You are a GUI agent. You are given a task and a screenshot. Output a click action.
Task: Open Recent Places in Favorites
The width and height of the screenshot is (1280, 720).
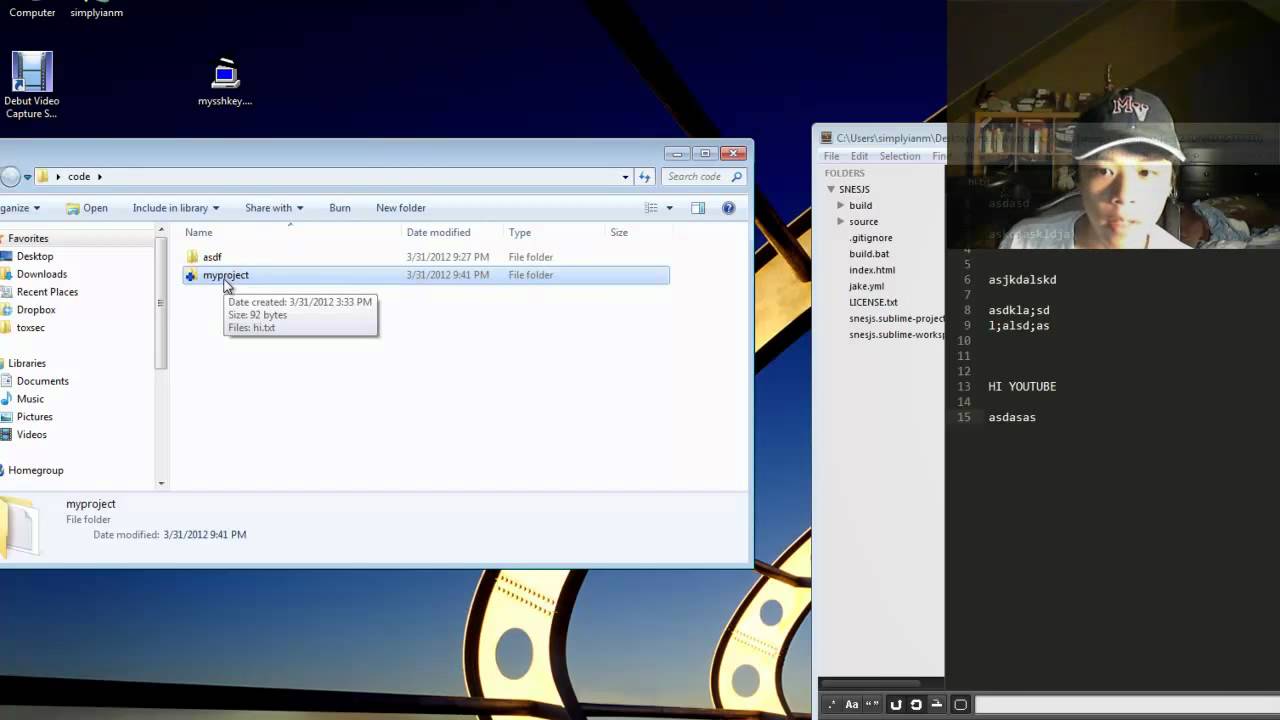pyautogui.click(x=47, y=292)
